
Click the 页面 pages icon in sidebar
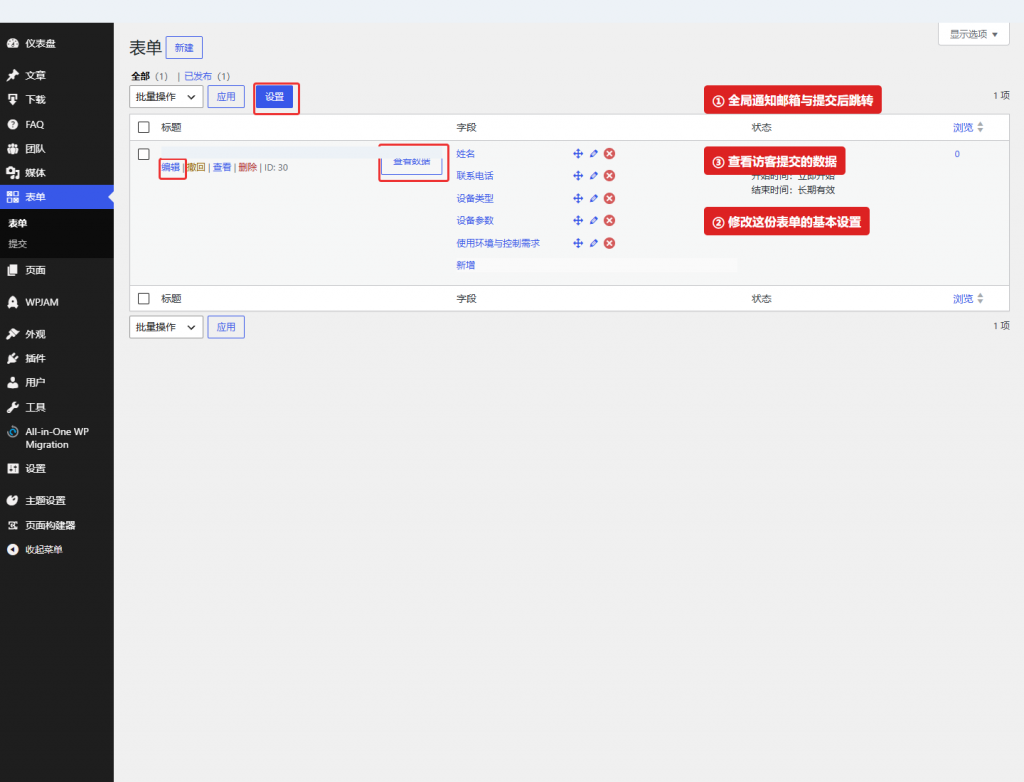(12, 270)
